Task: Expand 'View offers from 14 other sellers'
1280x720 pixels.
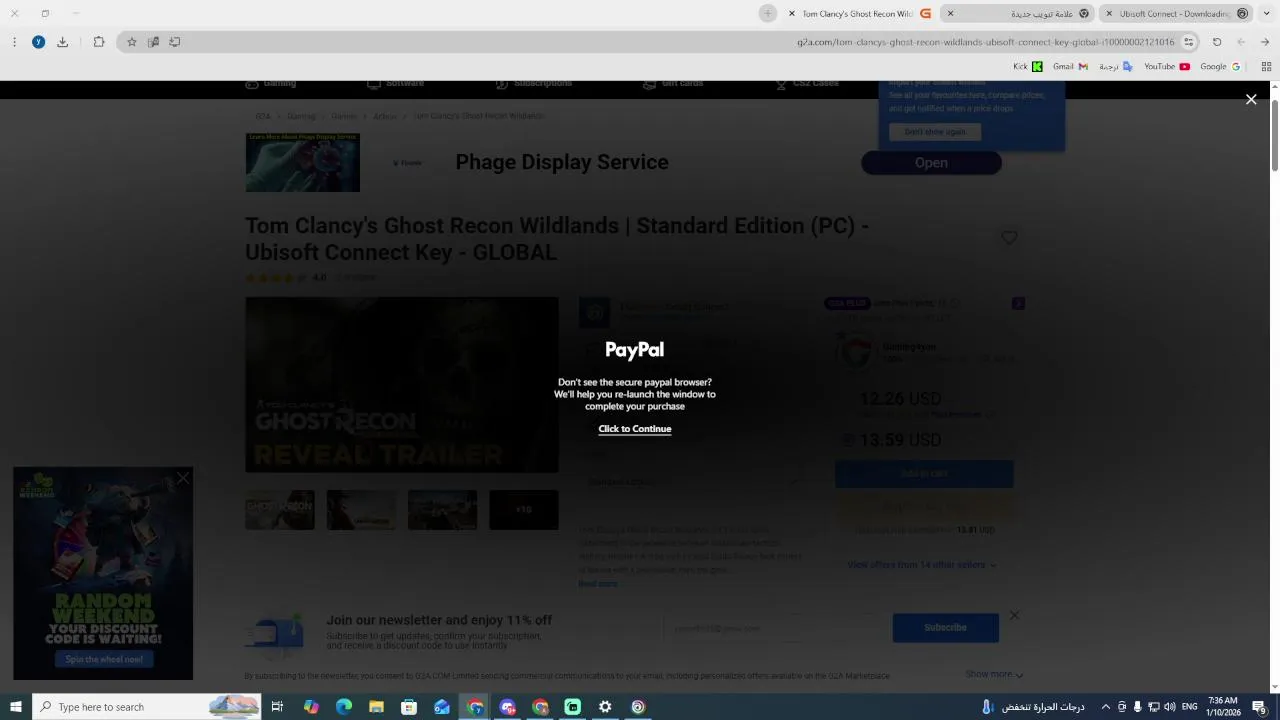Action: pos(921,565)
